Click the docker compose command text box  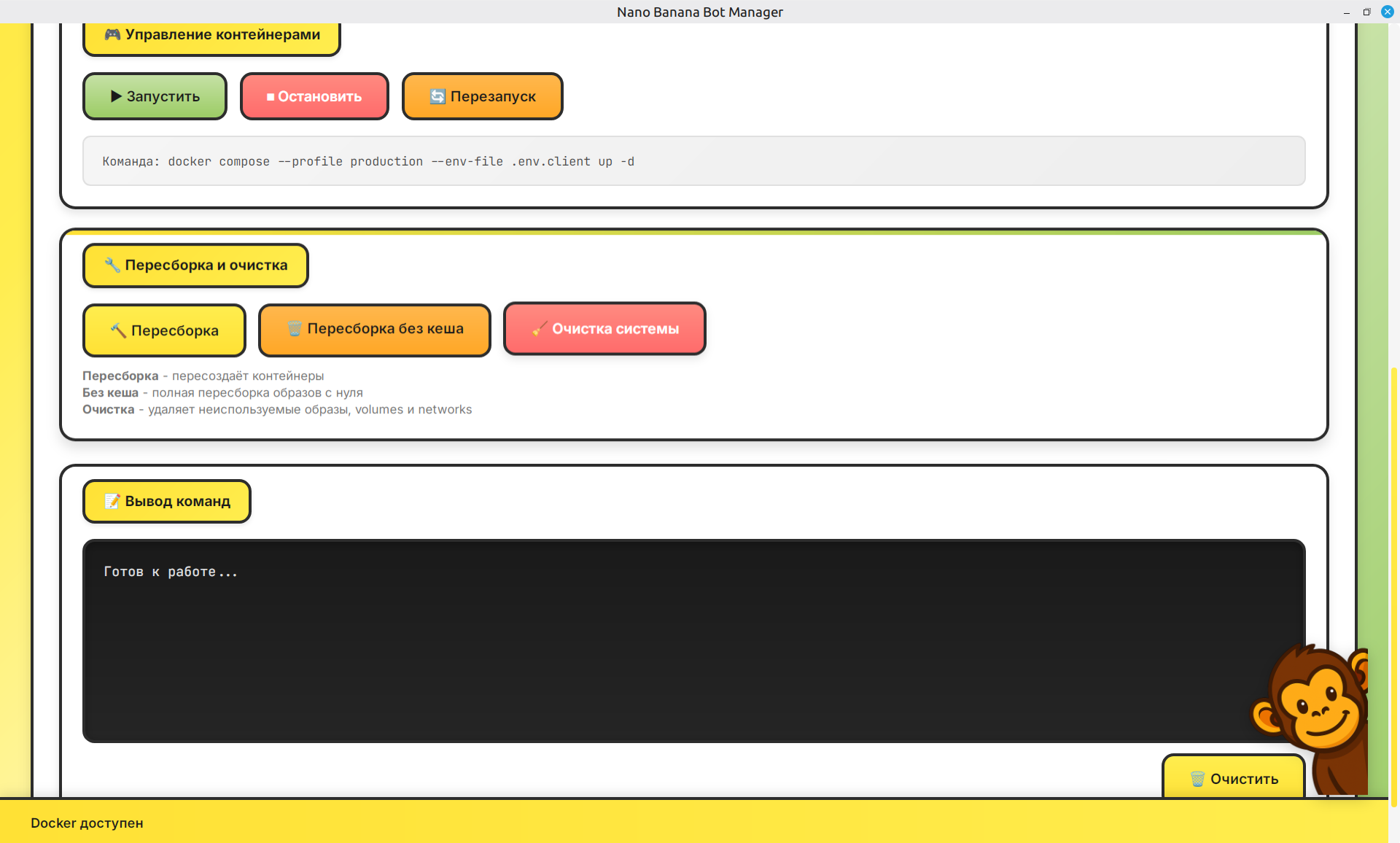[x=693, y=161]
